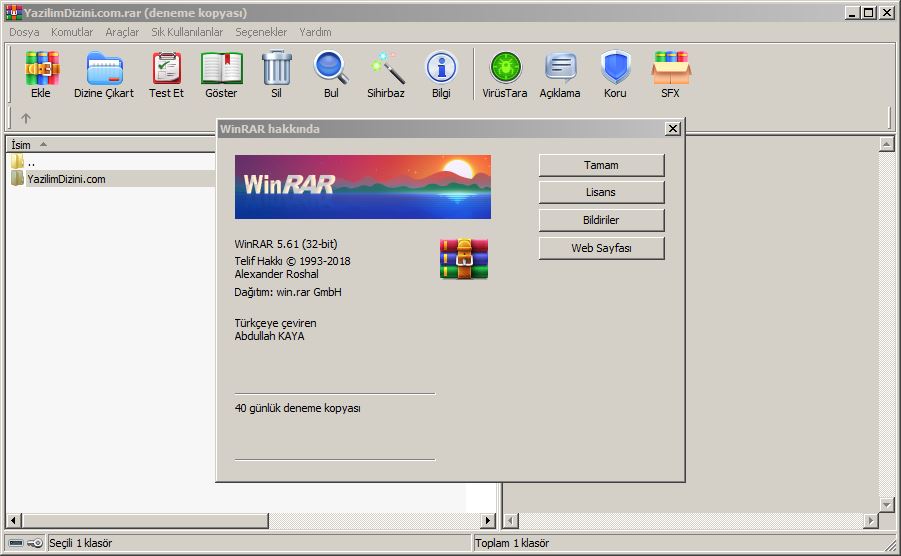Click 'Seçili 1 klasör' status text
Viewport: 901px width, 556px height.
click(x=80, y=543)
